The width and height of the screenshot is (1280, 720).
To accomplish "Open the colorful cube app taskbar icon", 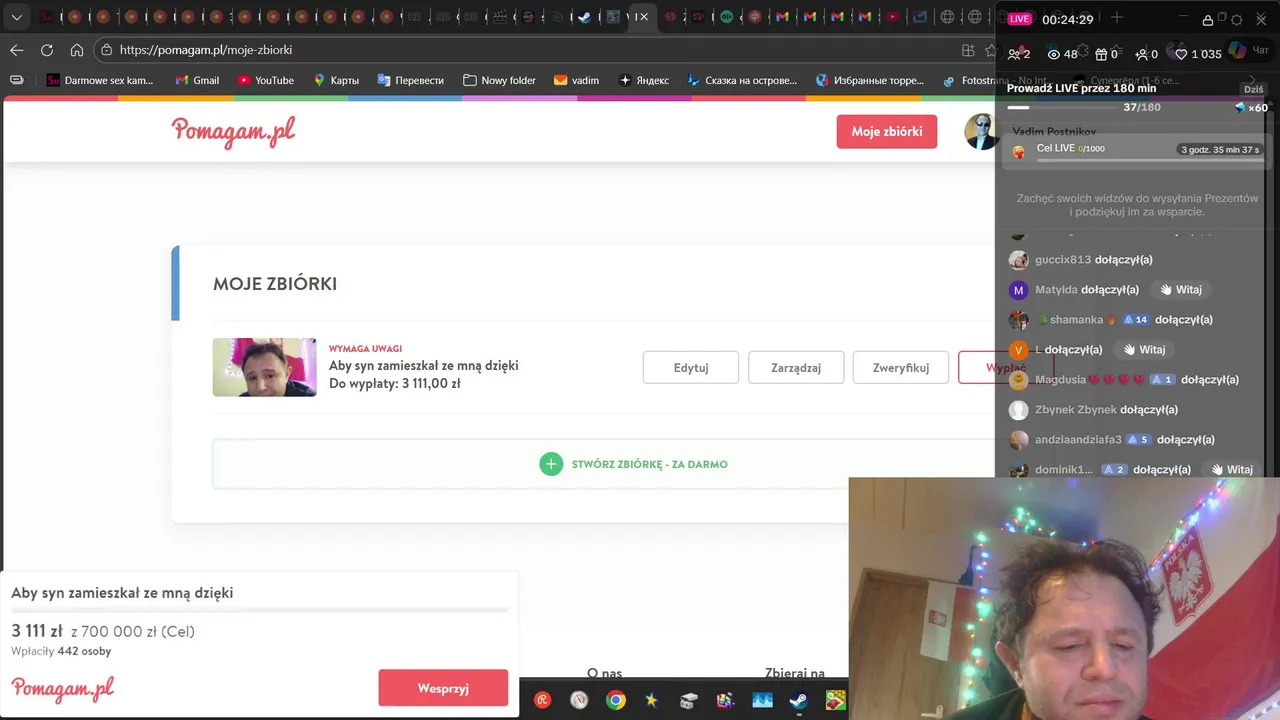I will 726,700.
